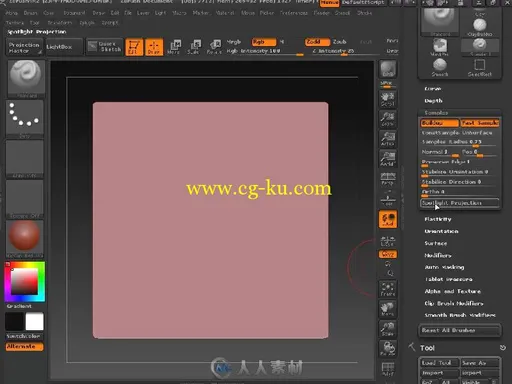Toggle the Rgb painting button

264,42
